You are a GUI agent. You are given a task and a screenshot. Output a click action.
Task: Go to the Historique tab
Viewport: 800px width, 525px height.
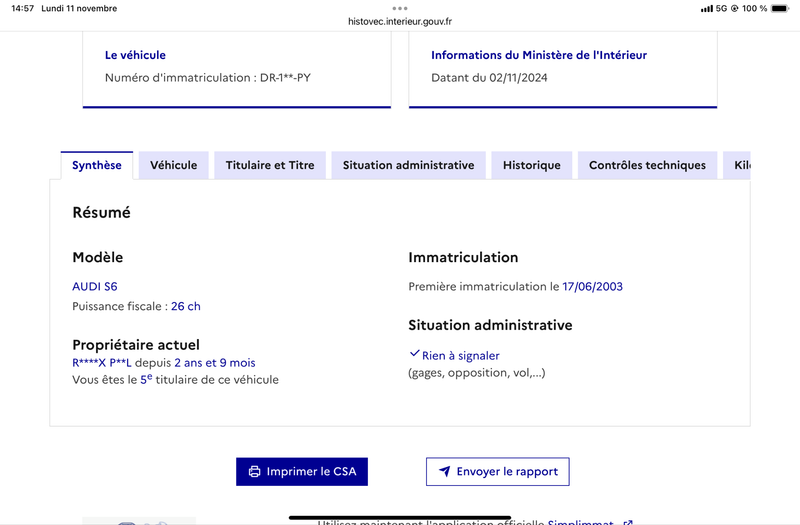point(532,165)
